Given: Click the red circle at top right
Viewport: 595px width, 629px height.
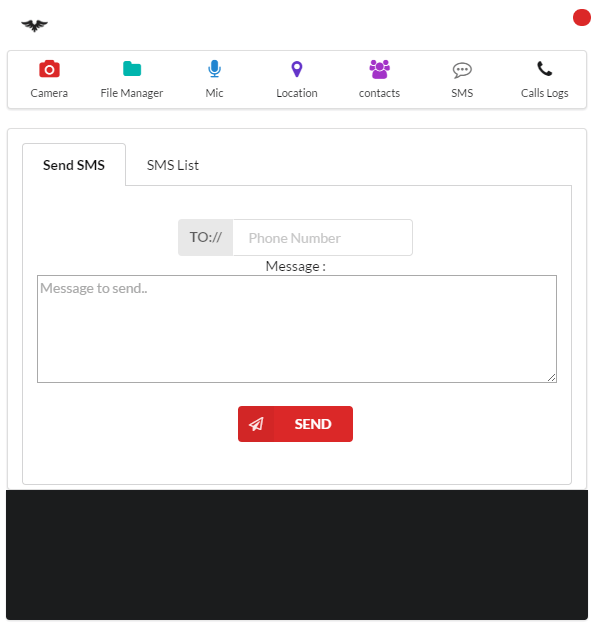Looking at the screenshot, I should click(582, 18).
